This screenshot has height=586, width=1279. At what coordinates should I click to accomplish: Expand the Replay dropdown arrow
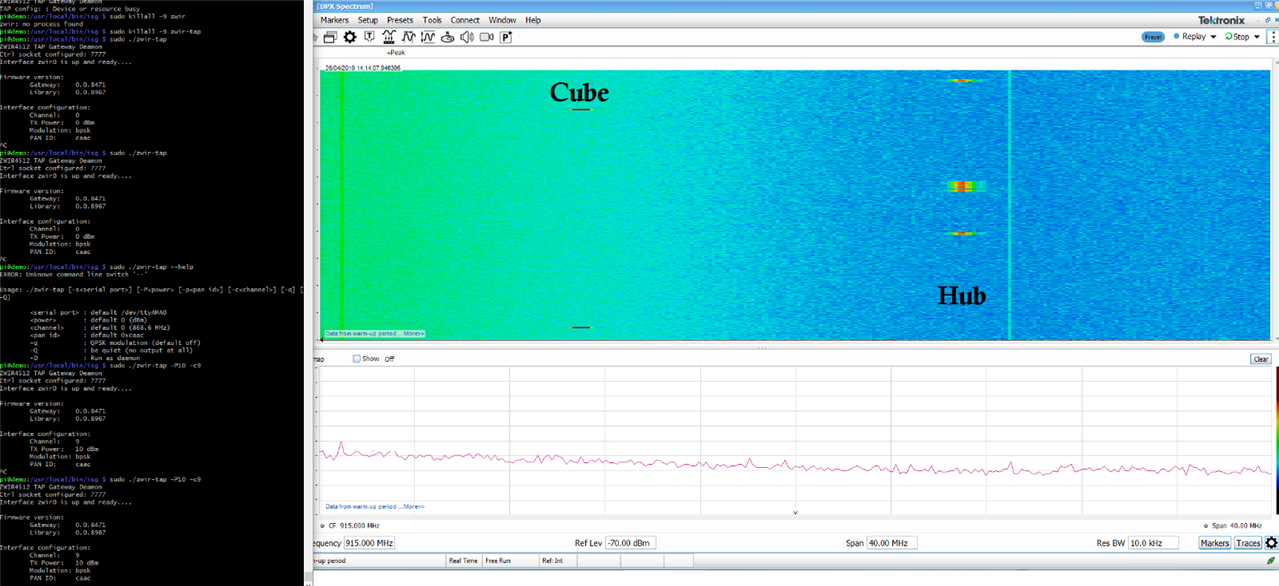[x=1213, y=37]
